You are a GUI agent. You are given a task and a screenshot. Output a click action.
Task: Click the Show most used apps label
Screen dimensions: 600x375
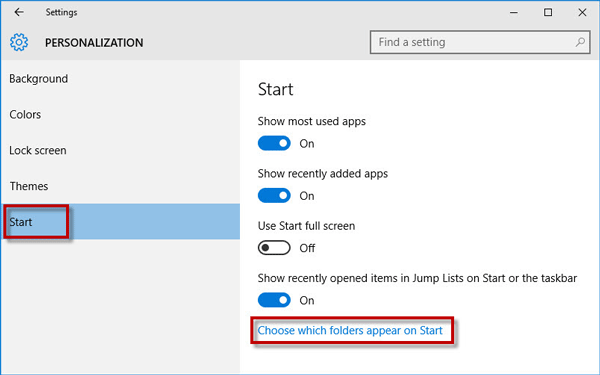(x=311, y=121)
